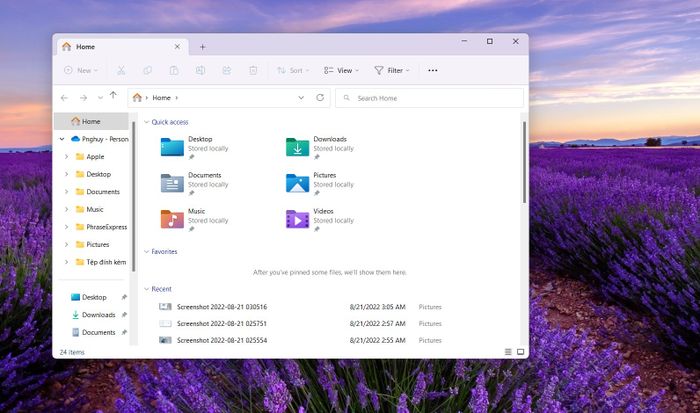Switch to details view in status bar

click(508, 352)
